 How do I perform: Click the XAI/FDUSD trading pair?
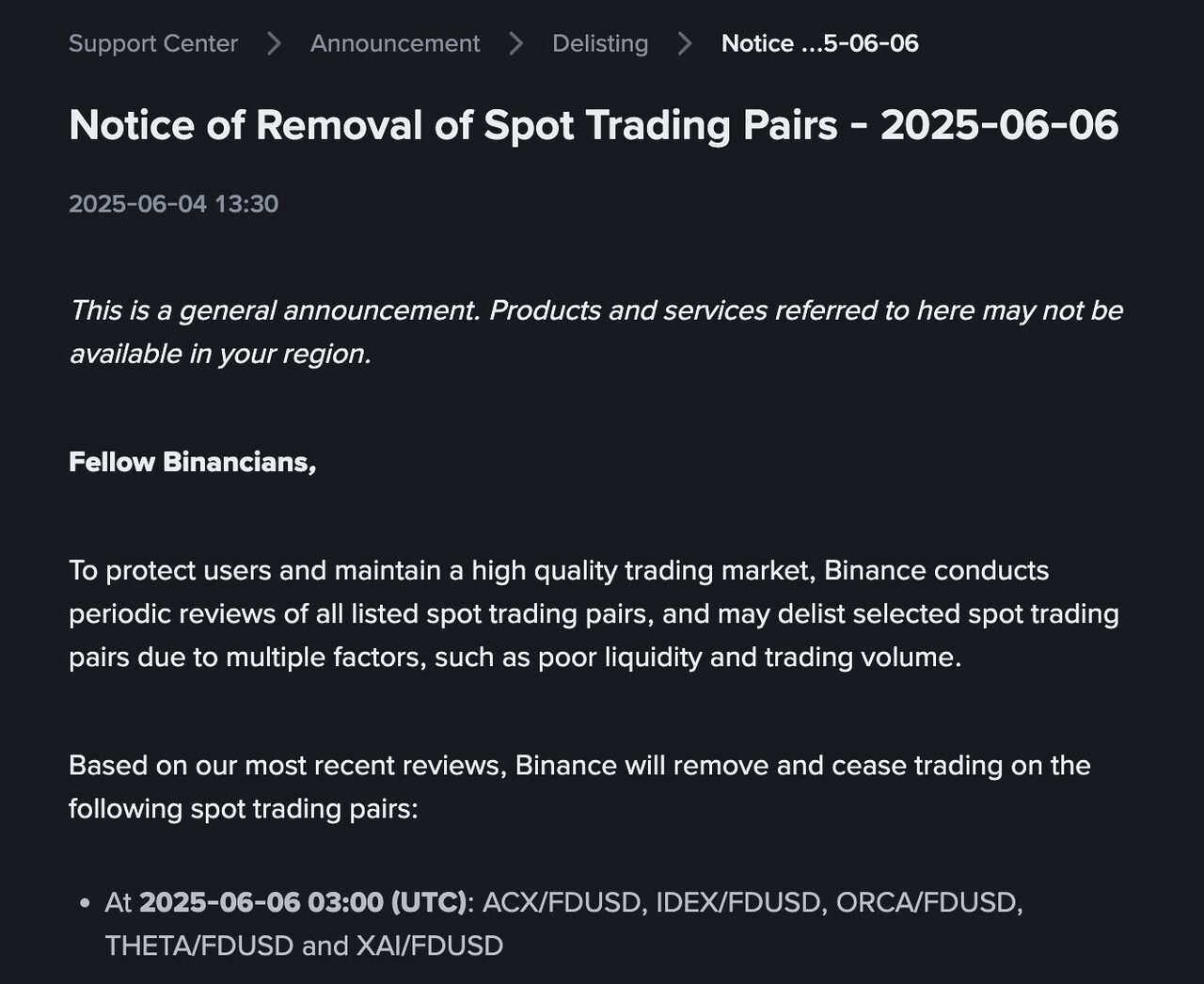click(430, 945)
